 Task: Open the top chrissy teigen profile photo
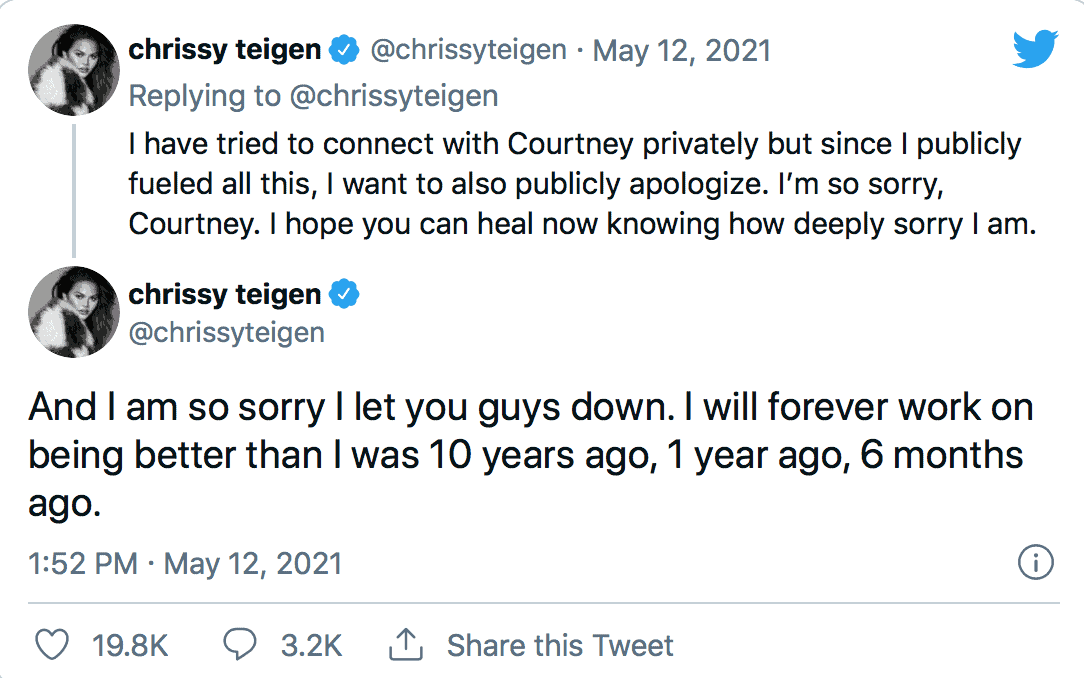74,69
